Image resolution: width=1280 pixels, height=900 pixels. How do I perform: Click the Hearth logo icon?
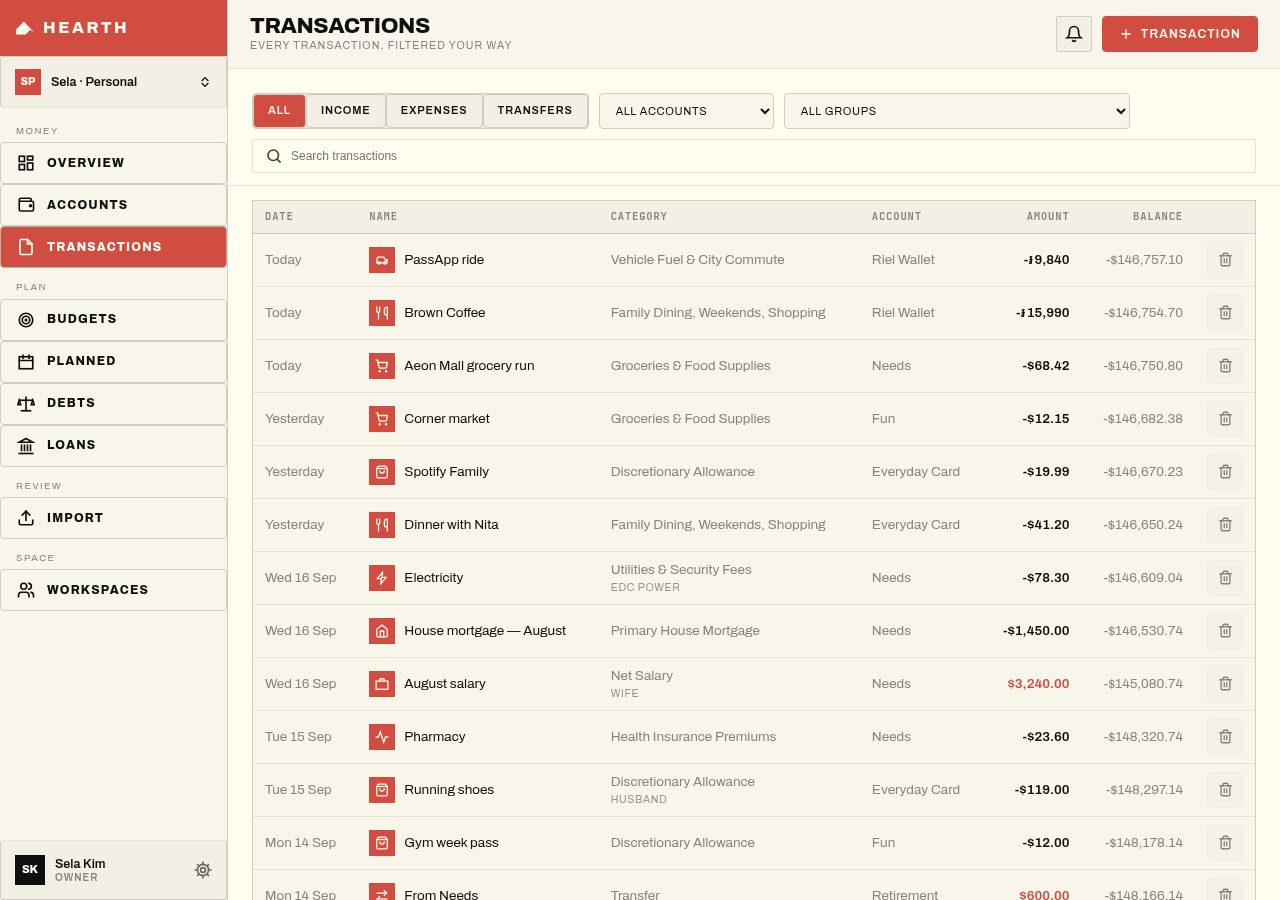pyautogui.click(x=24, y=28)
